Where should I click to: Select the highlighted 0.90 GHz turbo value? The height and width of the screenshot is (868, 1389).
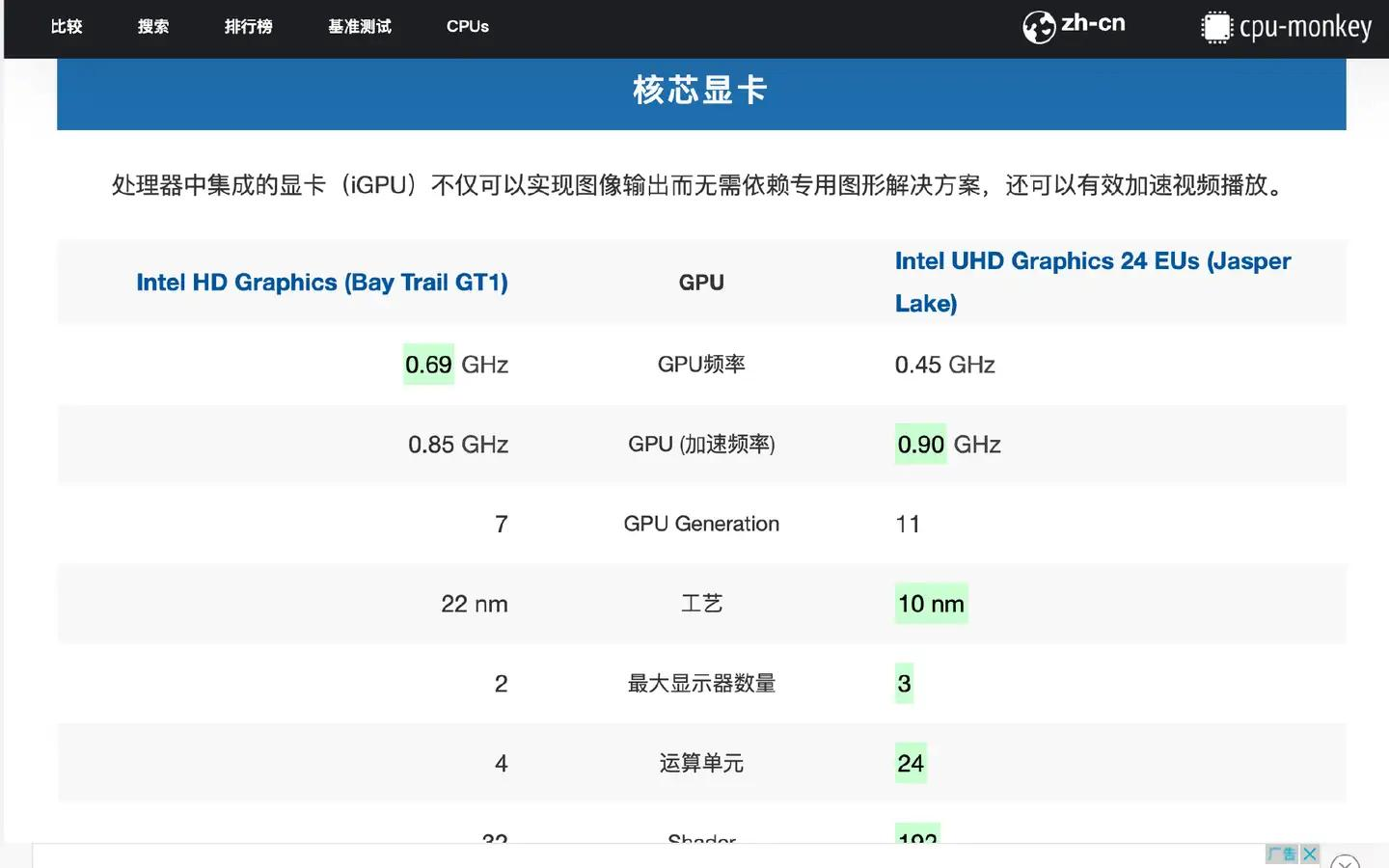(921, 445)
